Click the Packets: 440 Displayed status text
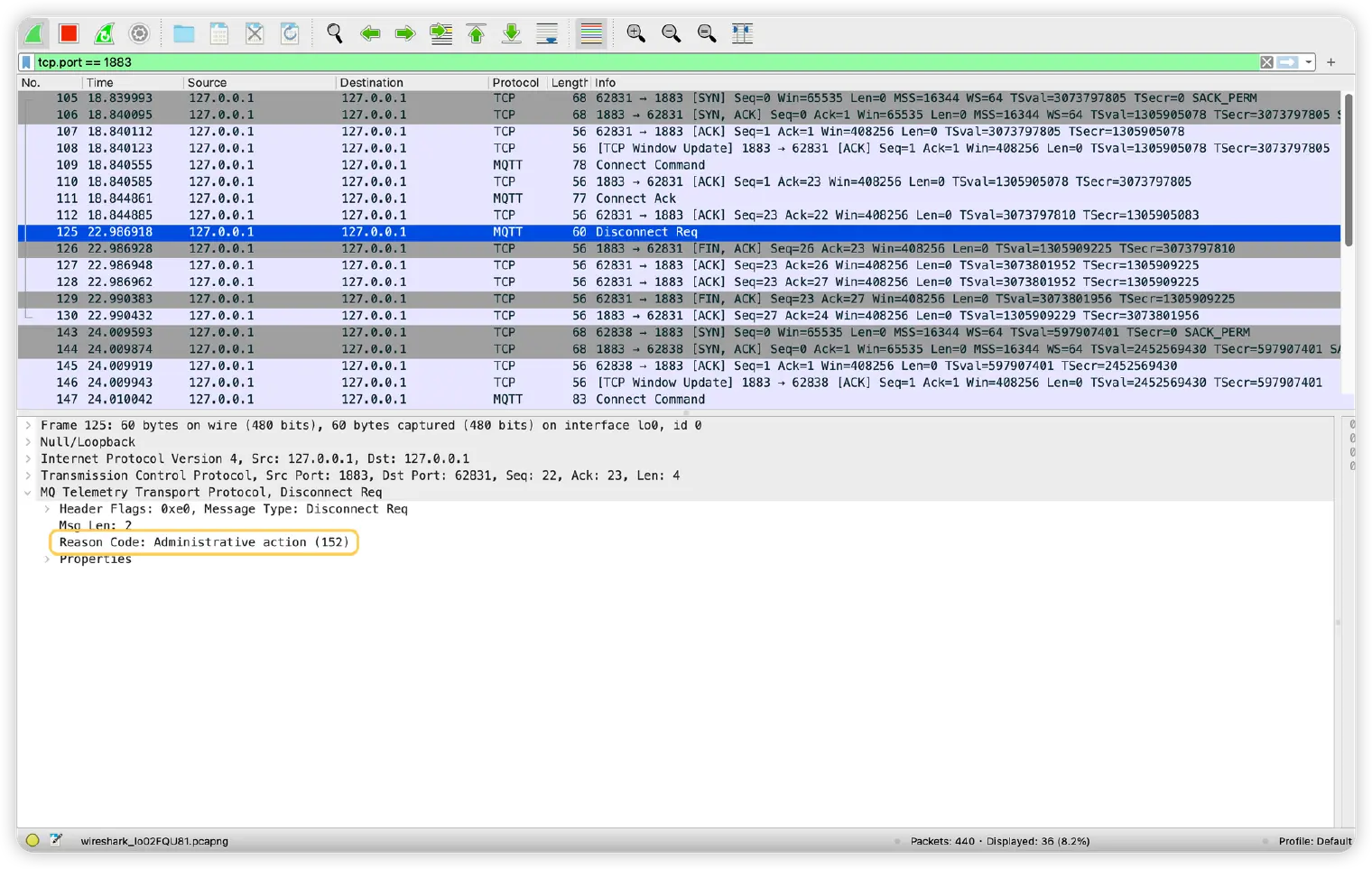This screenshot has height=869, width=1372. pos(999,841)
